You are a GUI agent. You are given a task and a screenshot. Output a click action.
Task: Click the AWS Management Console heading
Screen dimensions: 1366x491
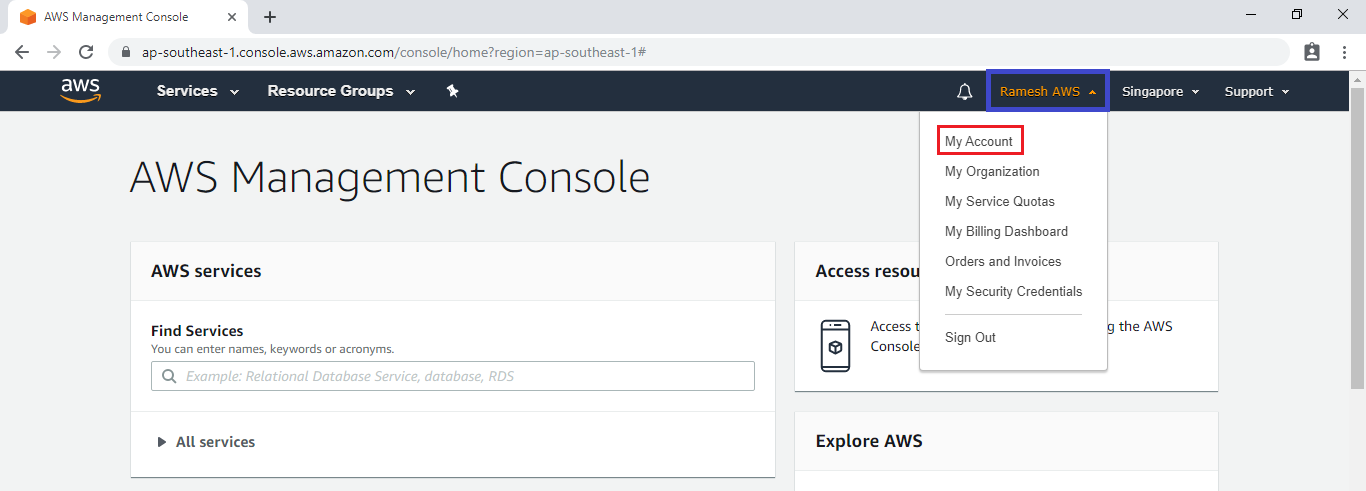[390, 178]
